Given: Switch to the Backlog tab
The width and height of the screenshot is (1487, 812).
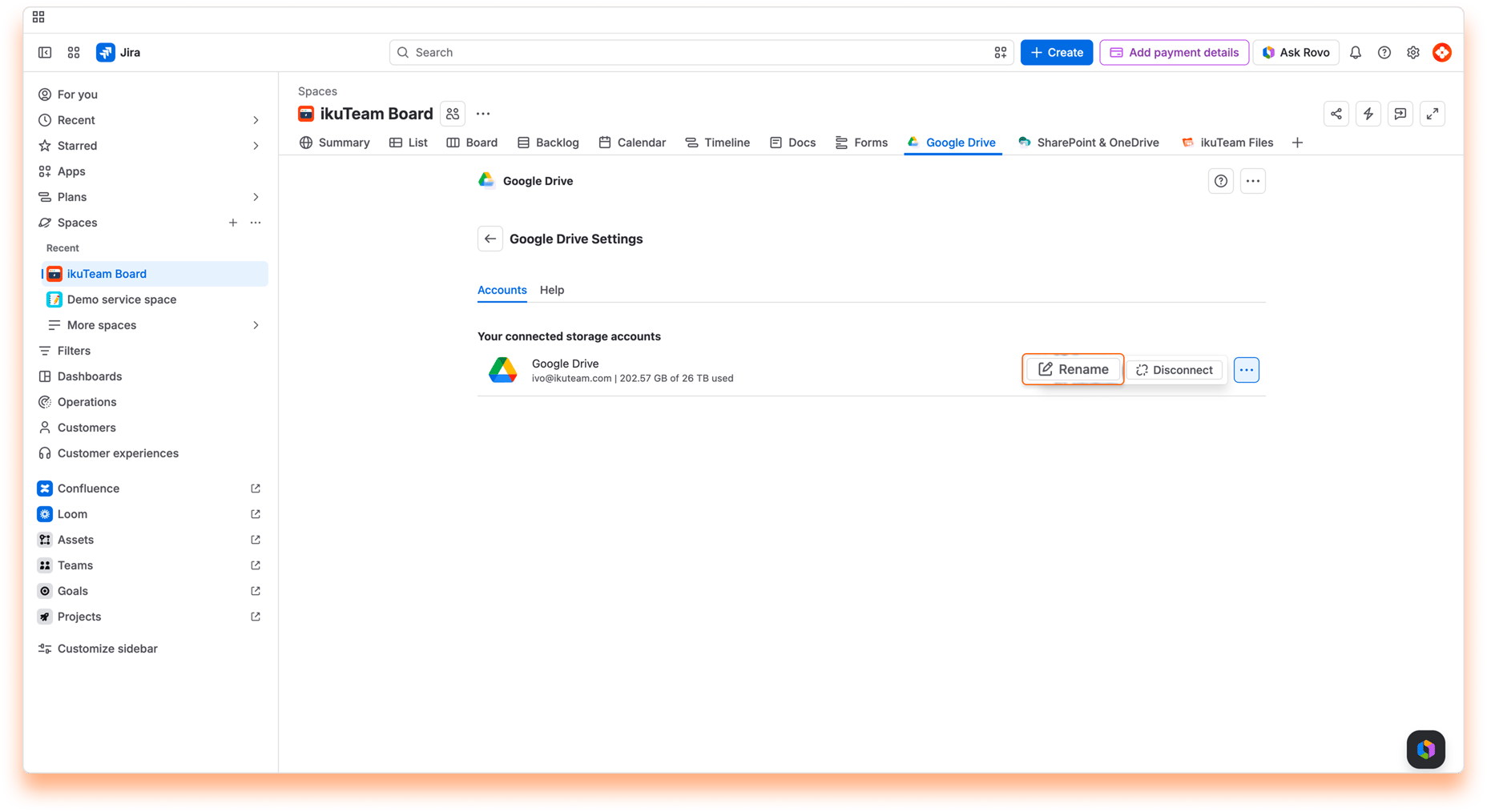Looking at the screenshot, I should [549, 143].
